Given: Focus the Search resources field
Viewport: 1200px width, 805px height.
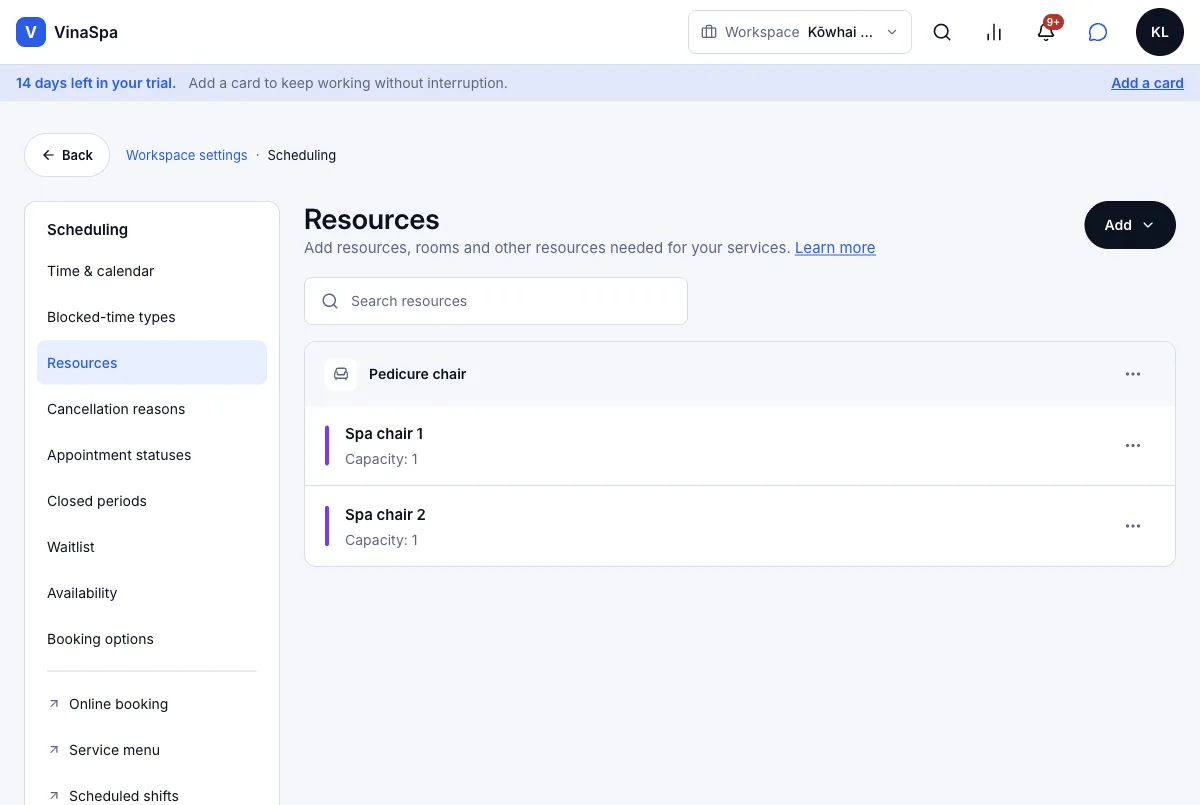Looking at the screenshot, I should (x=496, y=301).
